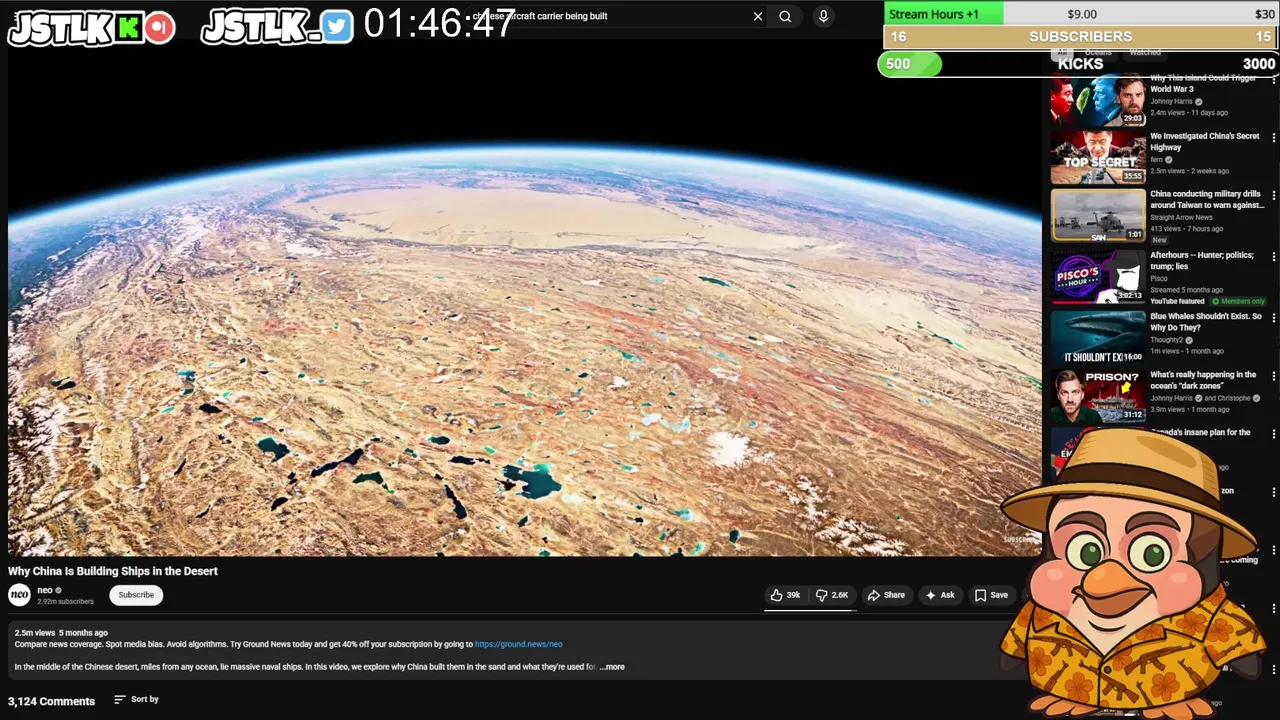Save the video to a playlist
Screen dimensions: 1280x720
point(991,595)
